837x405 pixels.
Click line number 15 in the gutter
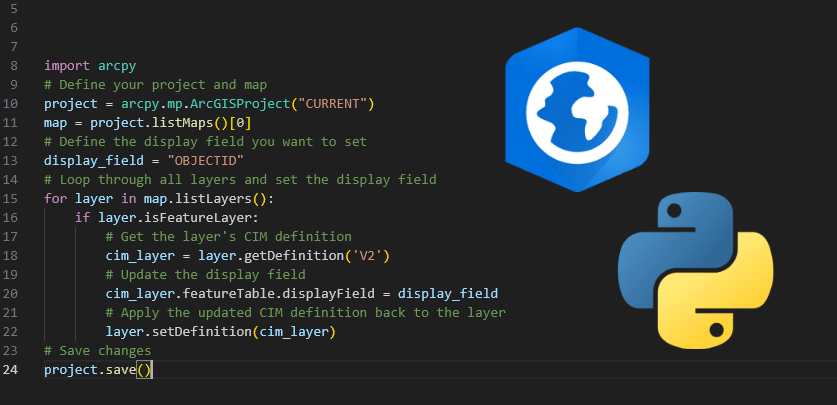pyautogui.click(x=10, y=198)
